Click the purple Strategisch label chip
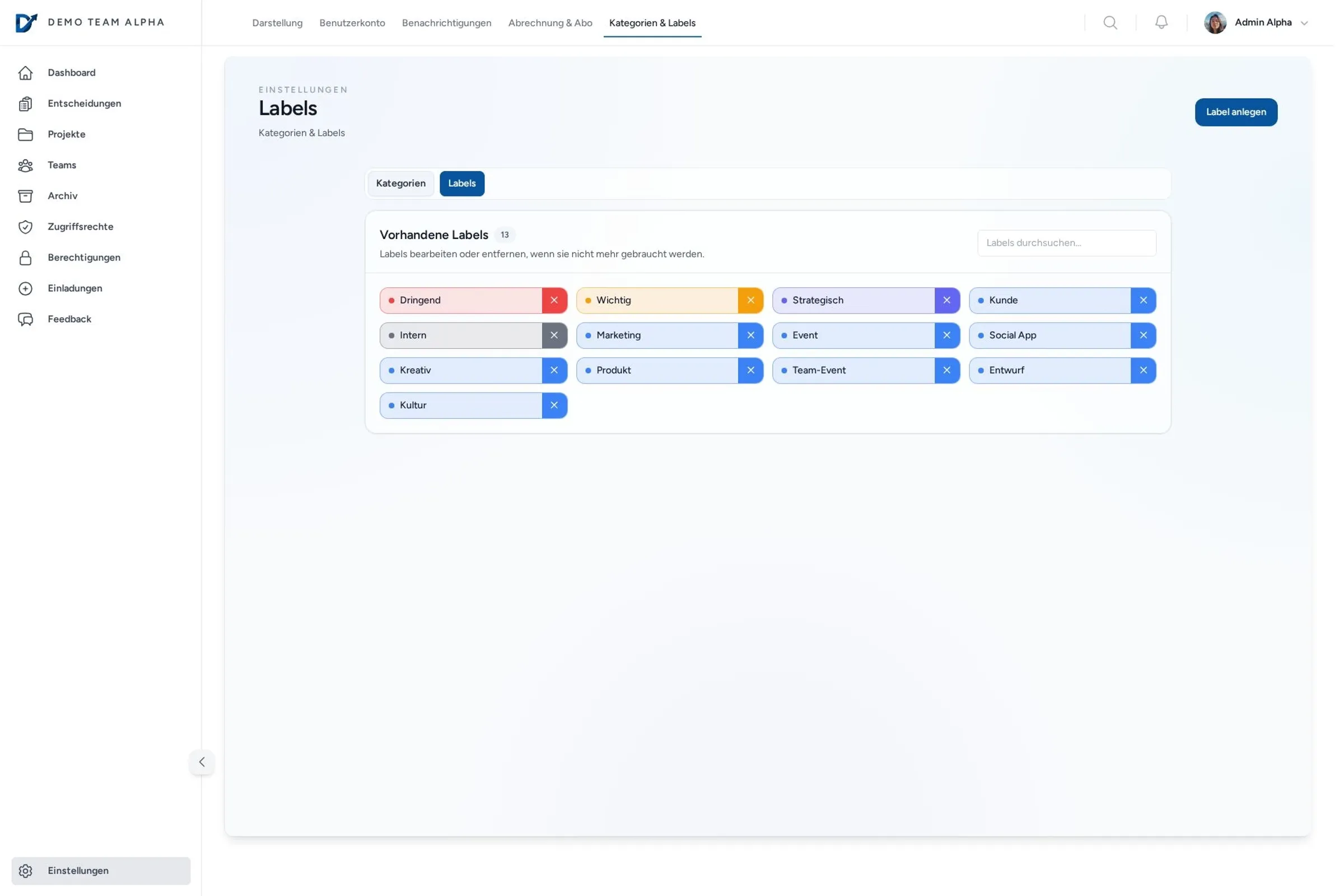The image size is (1344, 896). (851, 301)
